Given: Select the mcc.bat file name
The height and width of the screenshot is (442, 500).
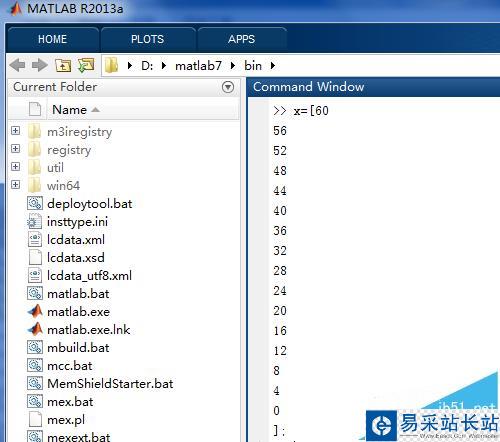Looking at the screenshot, I should pos(70,366).
